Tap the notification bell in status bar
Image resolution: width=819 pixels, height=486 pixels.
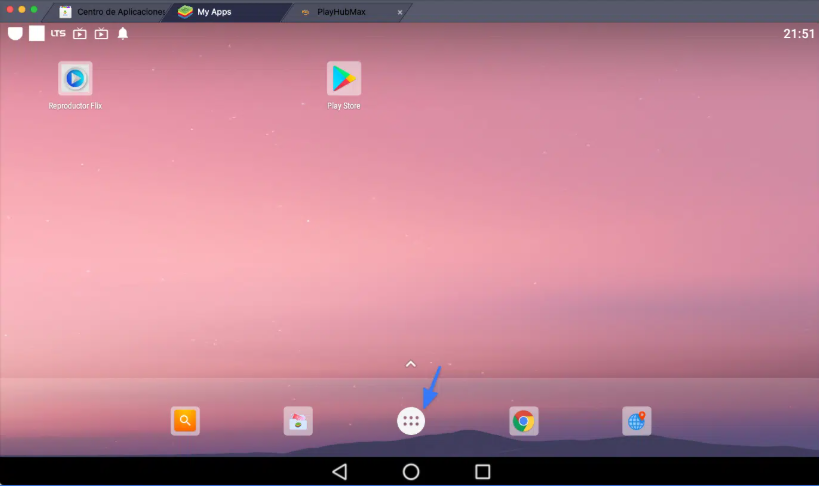[123, 34]
